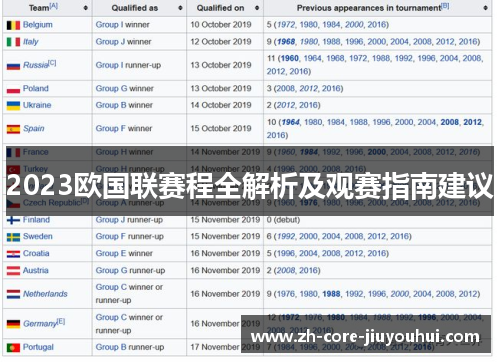Follow the Group G link in Austria row
Viewport: 500px width, 362px height.
[x=111, y=270]
